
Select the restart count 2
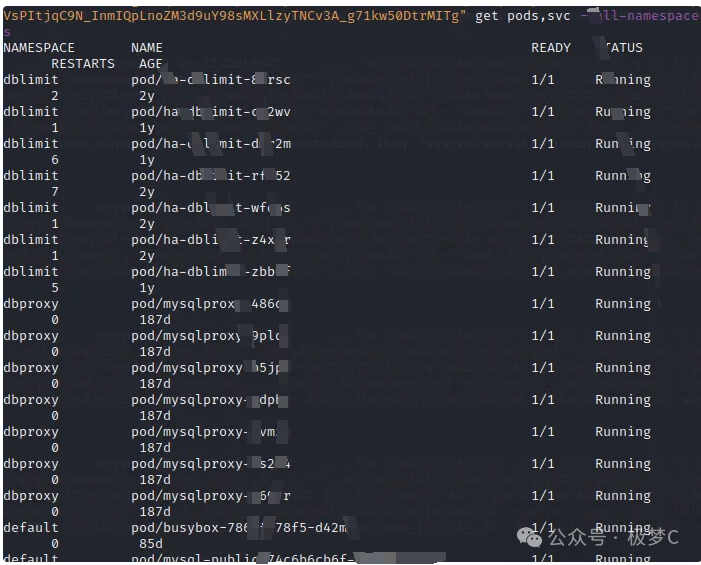pyautogui.click(x=55, y=96)
